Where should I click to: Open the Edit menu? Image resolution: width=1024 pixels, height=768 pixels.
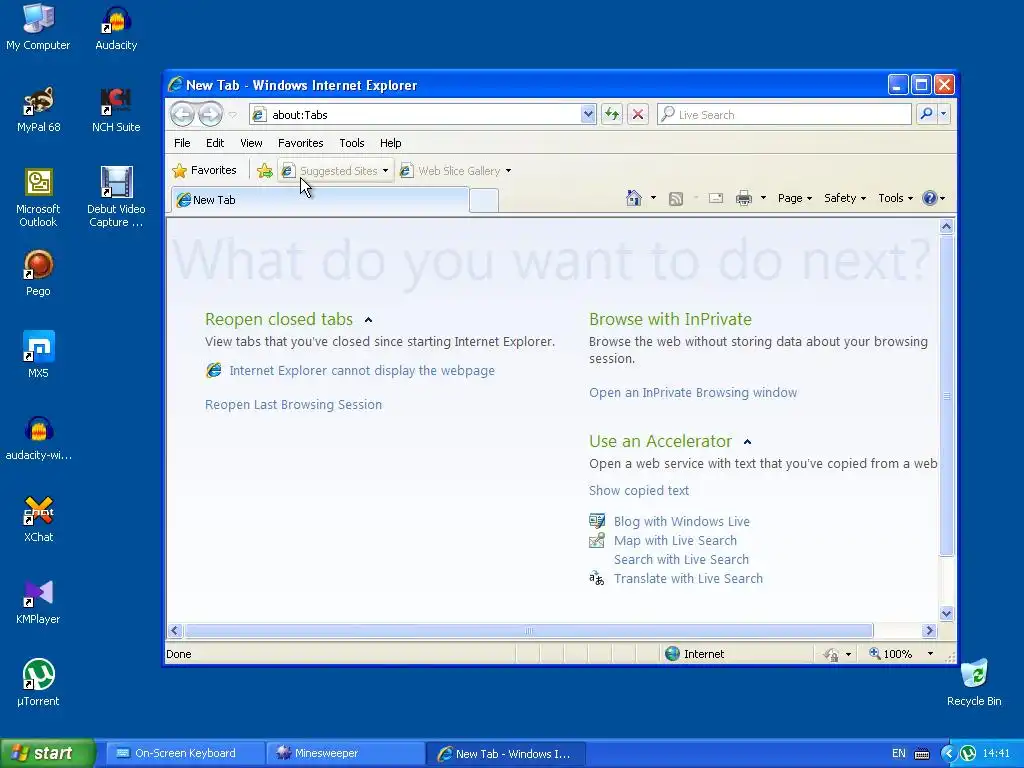coord(215,143)
